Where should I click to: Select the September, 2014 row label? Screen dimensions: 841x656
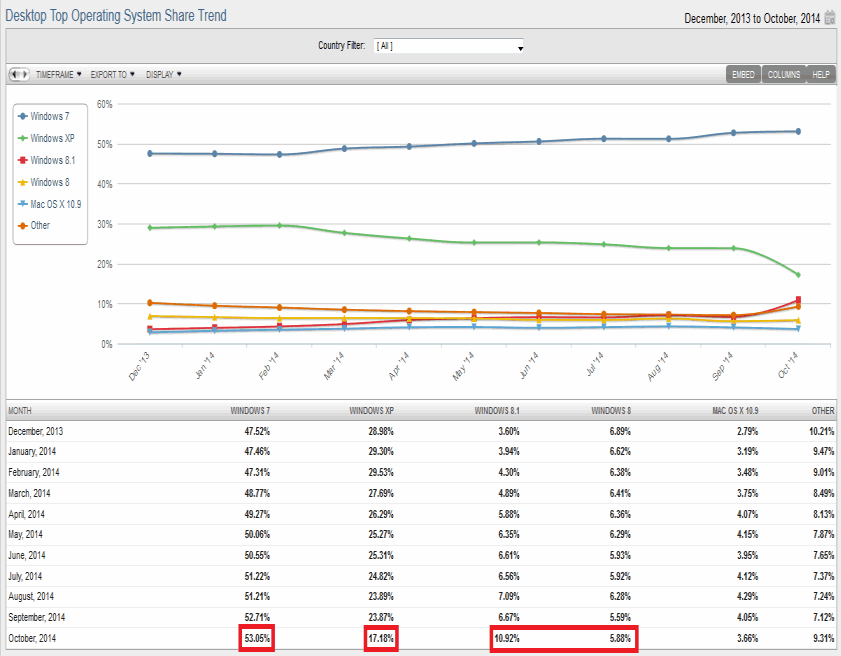click(x=36, y=617)
